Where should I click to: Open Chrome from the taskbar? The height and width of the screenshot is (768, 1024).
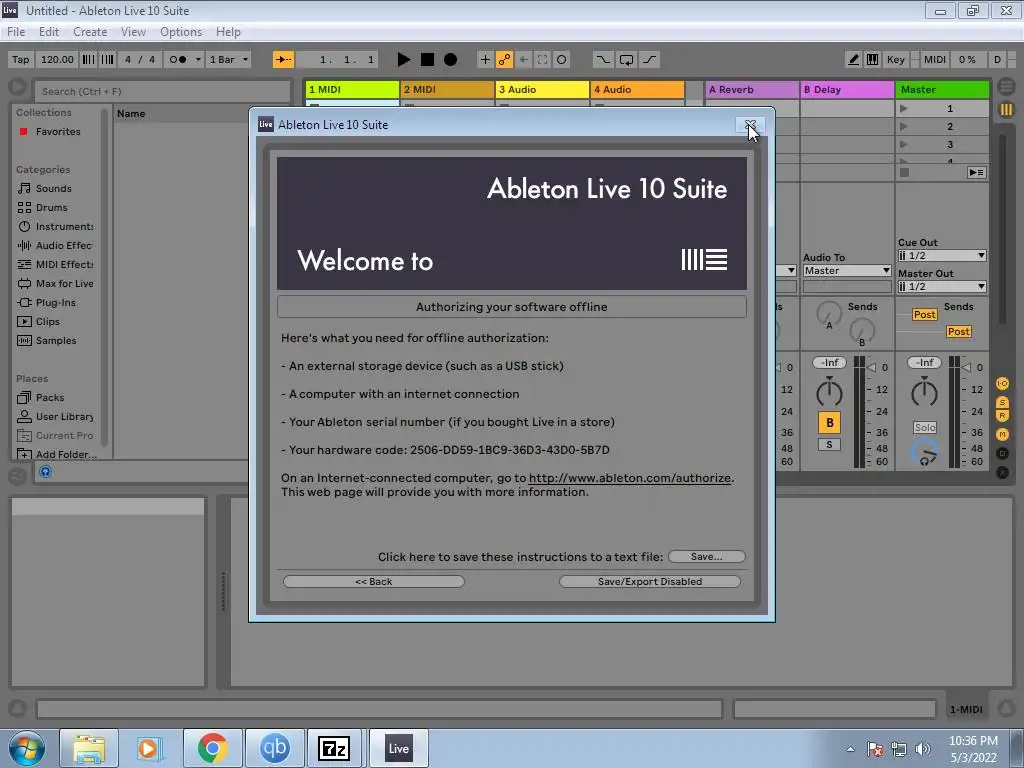click(212, 748)
